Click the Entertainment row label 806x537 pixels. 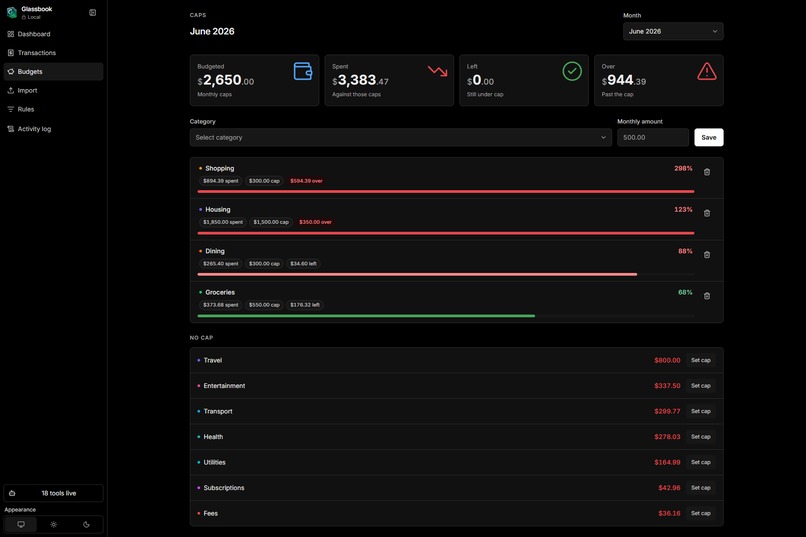224,386
